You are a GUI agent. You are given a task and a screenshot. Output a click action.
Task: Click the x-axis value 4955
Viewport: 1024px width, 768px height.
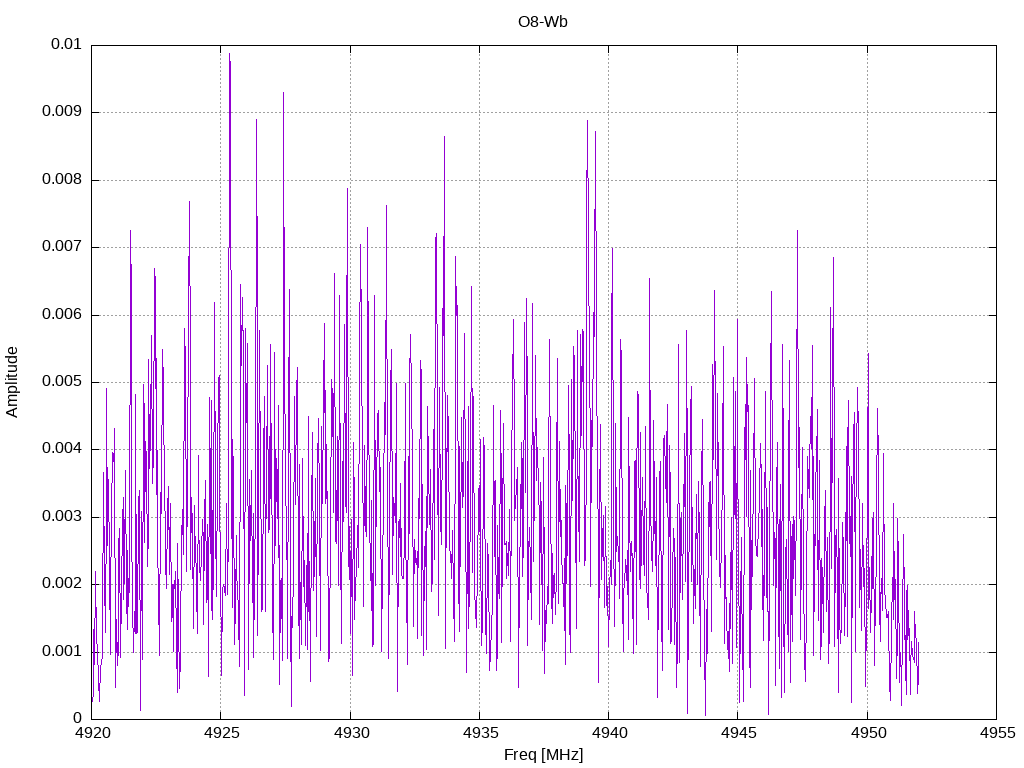tap(997, 733)
